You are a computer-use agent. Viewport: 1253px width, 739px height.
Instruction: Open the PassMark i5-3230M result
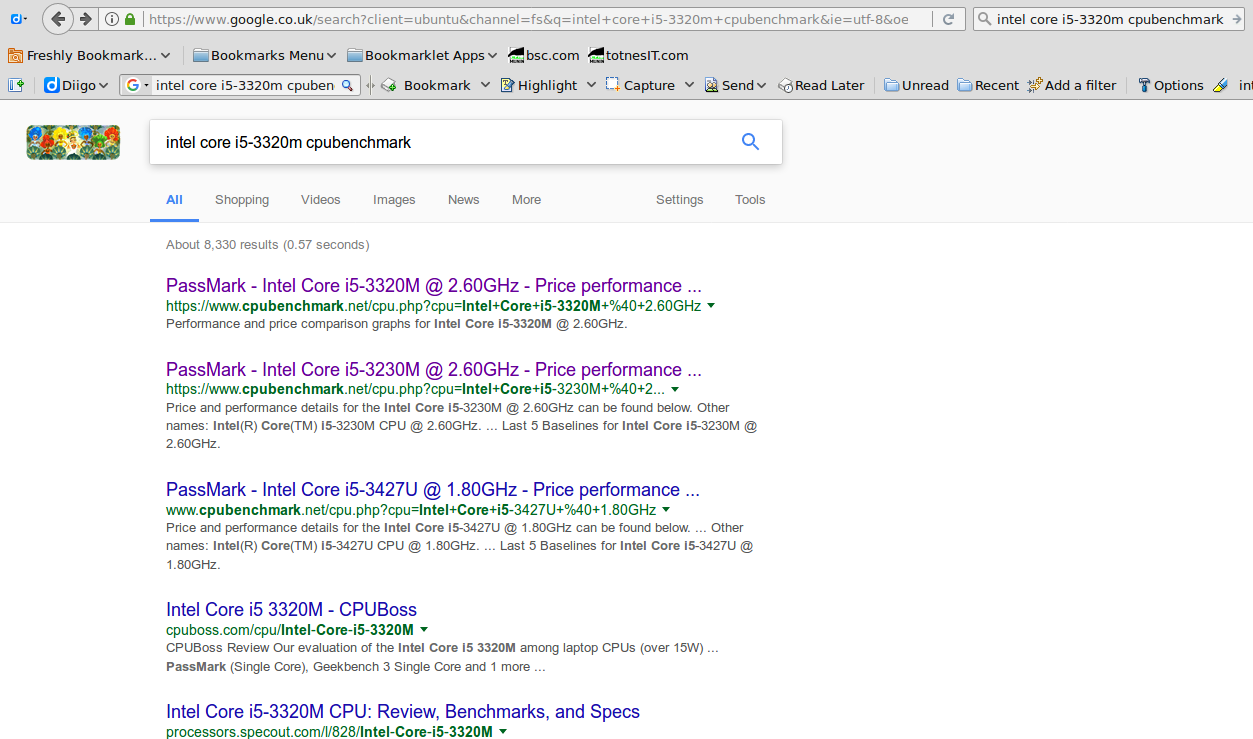click(434, 370)
